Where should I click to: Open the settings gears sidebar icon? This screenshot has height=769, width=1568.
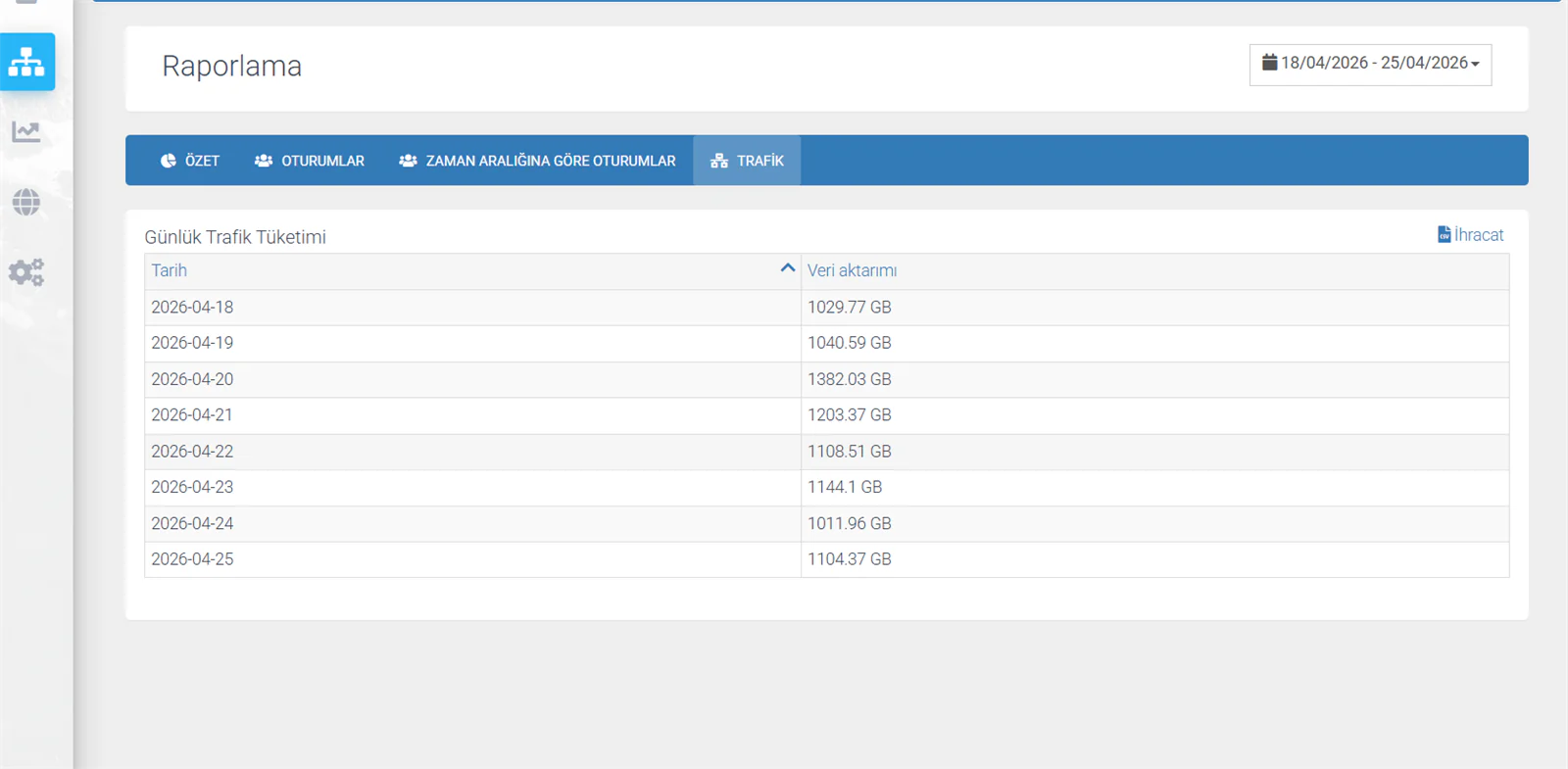click(26, 272)
